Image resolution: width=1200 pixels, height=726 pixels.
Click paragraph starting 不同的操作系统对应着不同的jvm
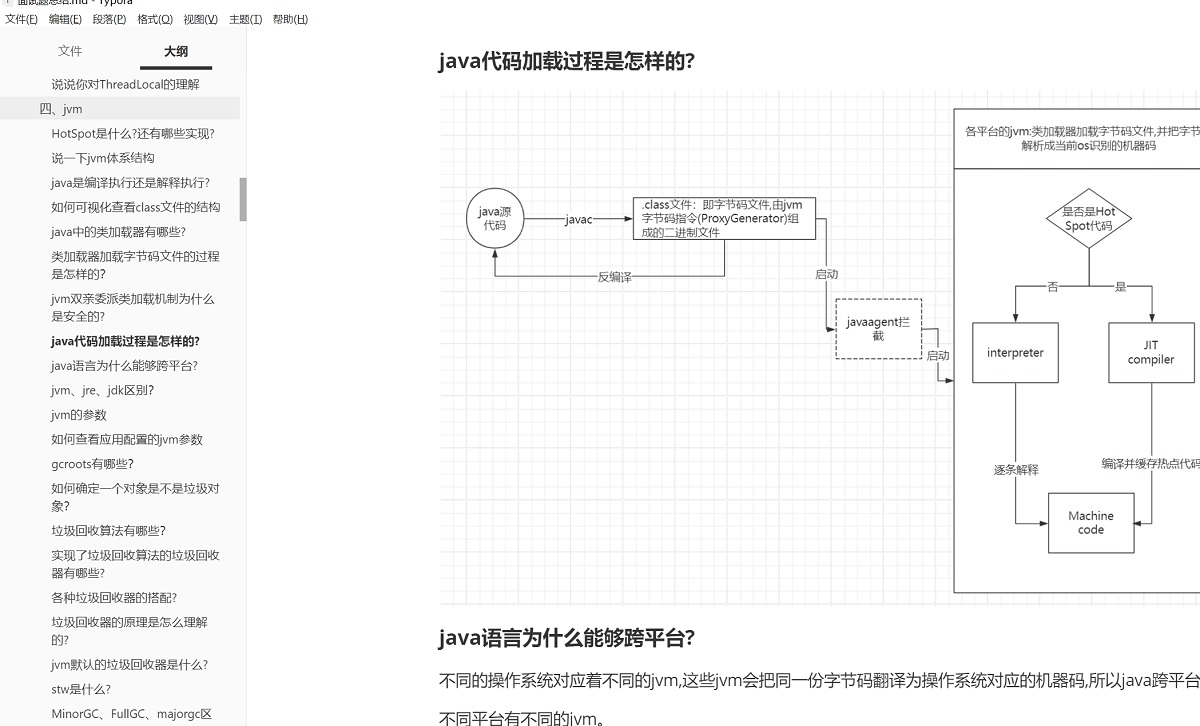coord(819,681)
